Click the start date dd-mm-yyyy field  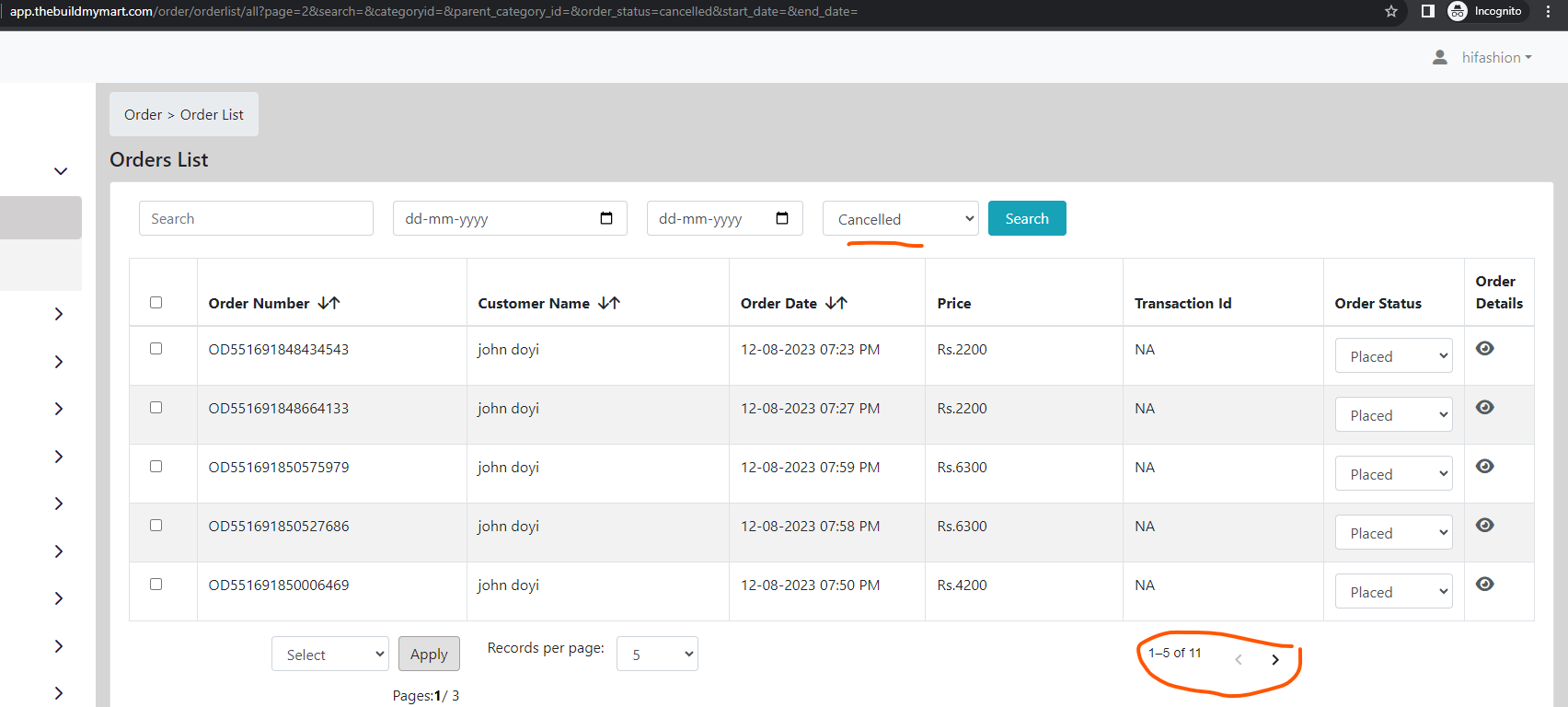tap(510, 218)
